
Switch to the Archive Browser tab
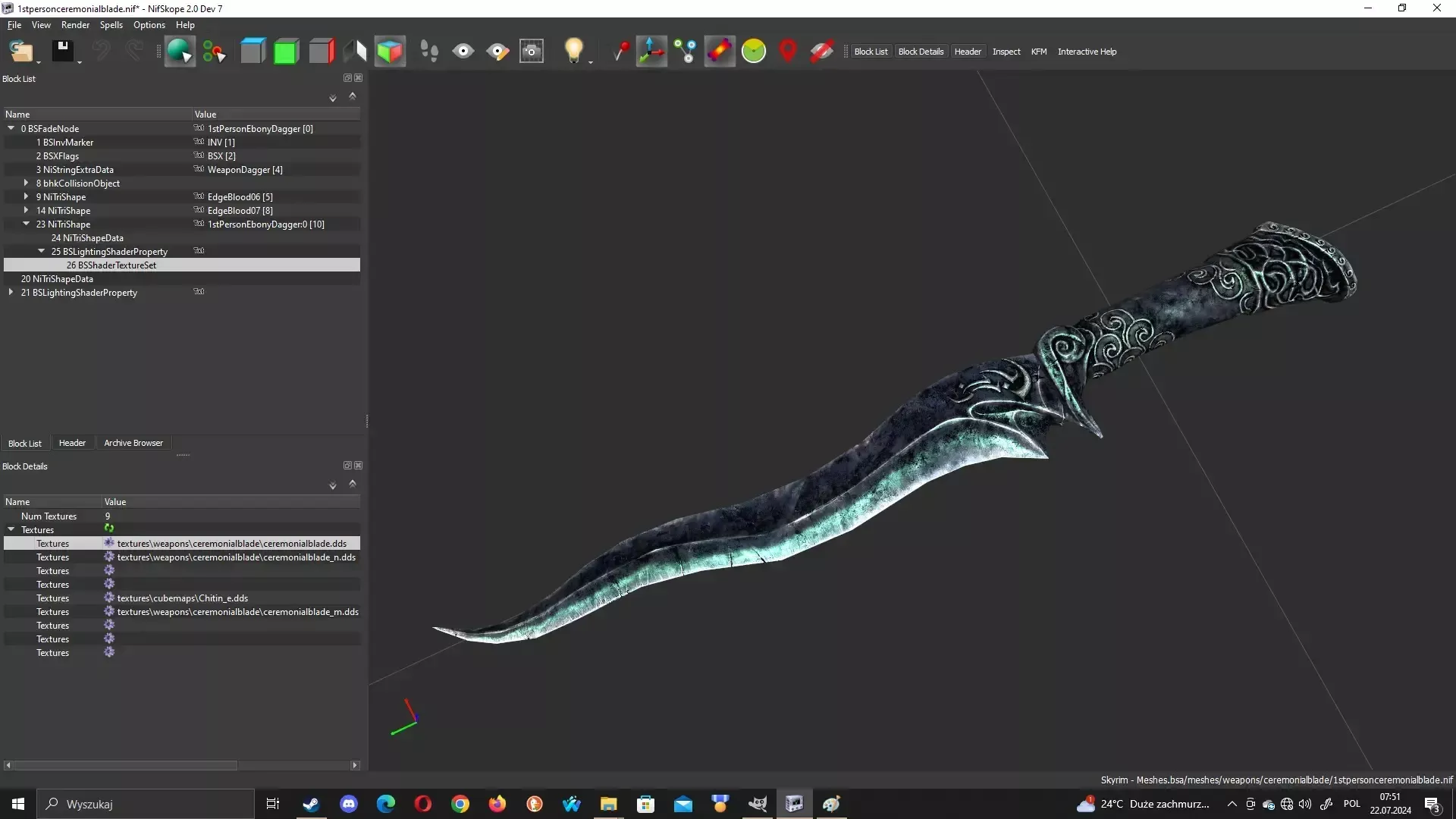[133, 443]
